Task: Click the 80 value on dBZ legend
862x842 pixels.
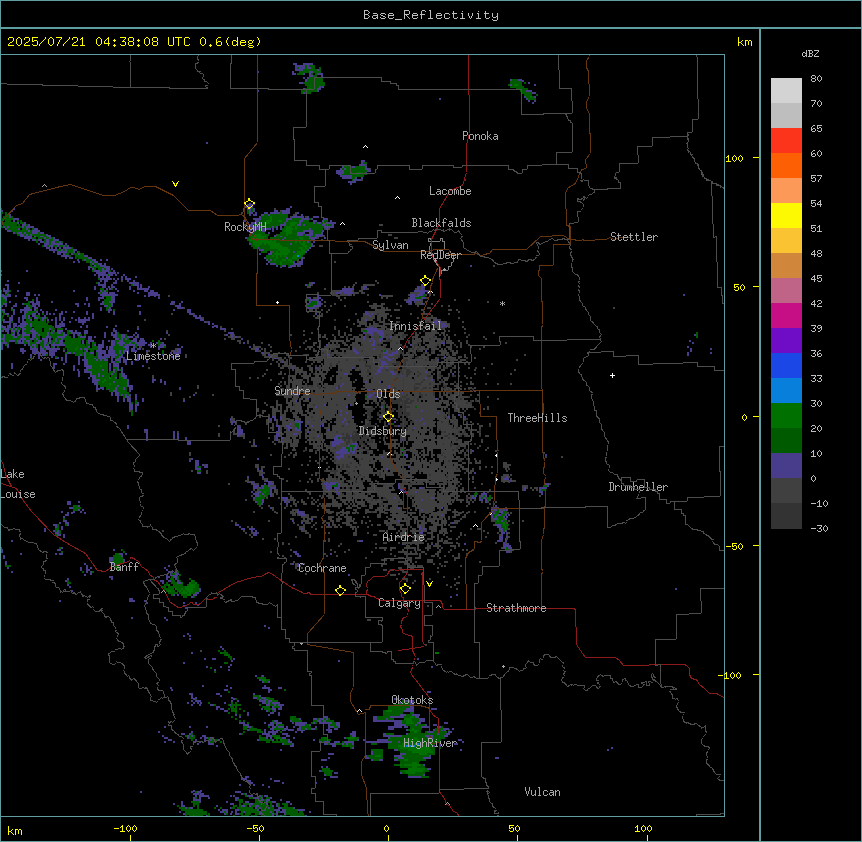Action: click(816, 79)
